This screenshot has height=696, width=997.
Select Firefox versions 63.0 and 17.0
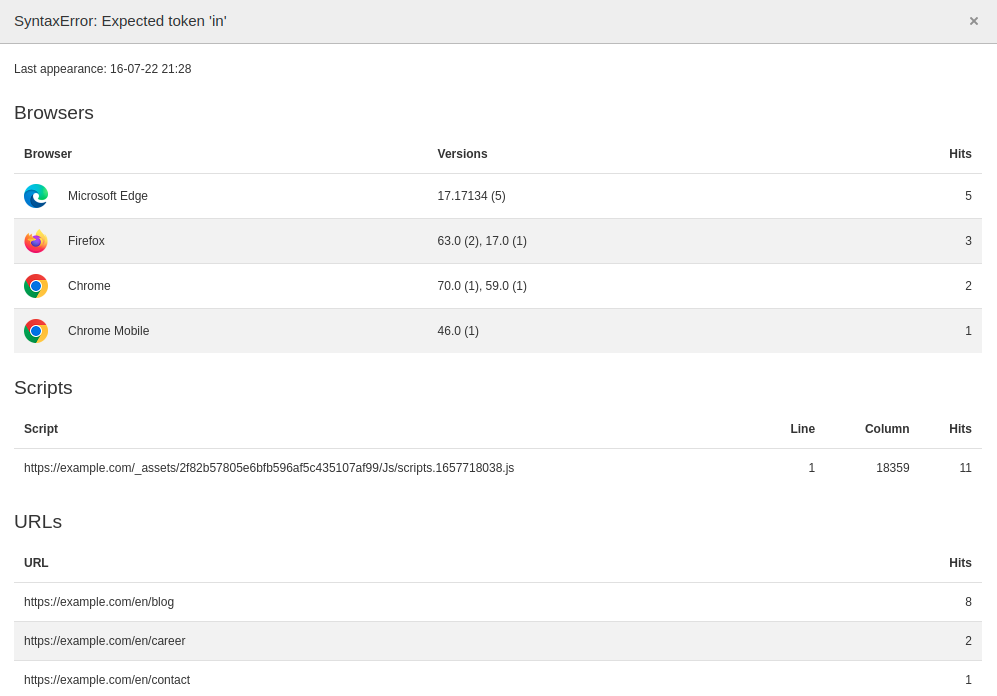click(481, 241)
